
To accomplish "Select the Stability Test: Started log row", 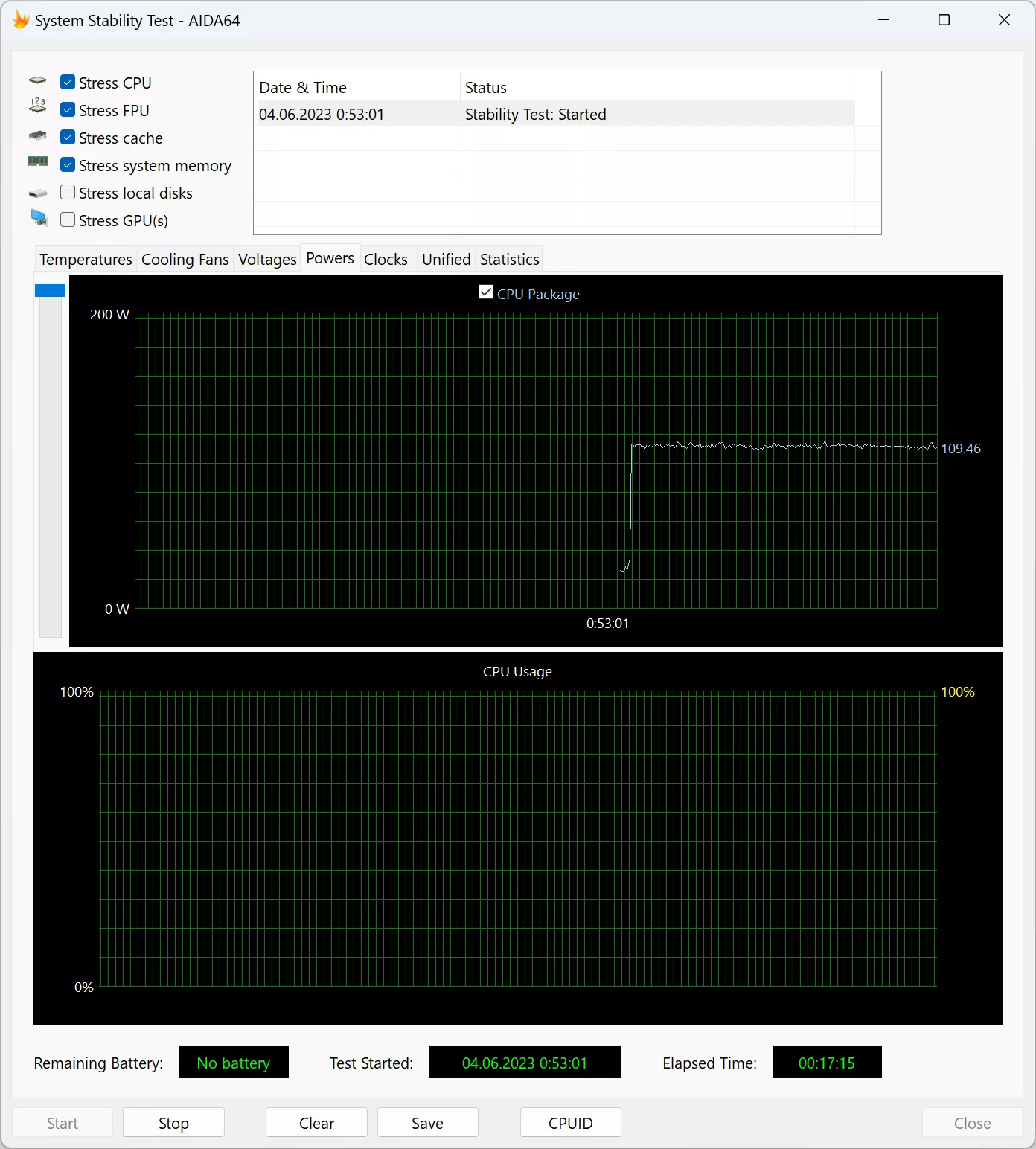I will point(554,114).
